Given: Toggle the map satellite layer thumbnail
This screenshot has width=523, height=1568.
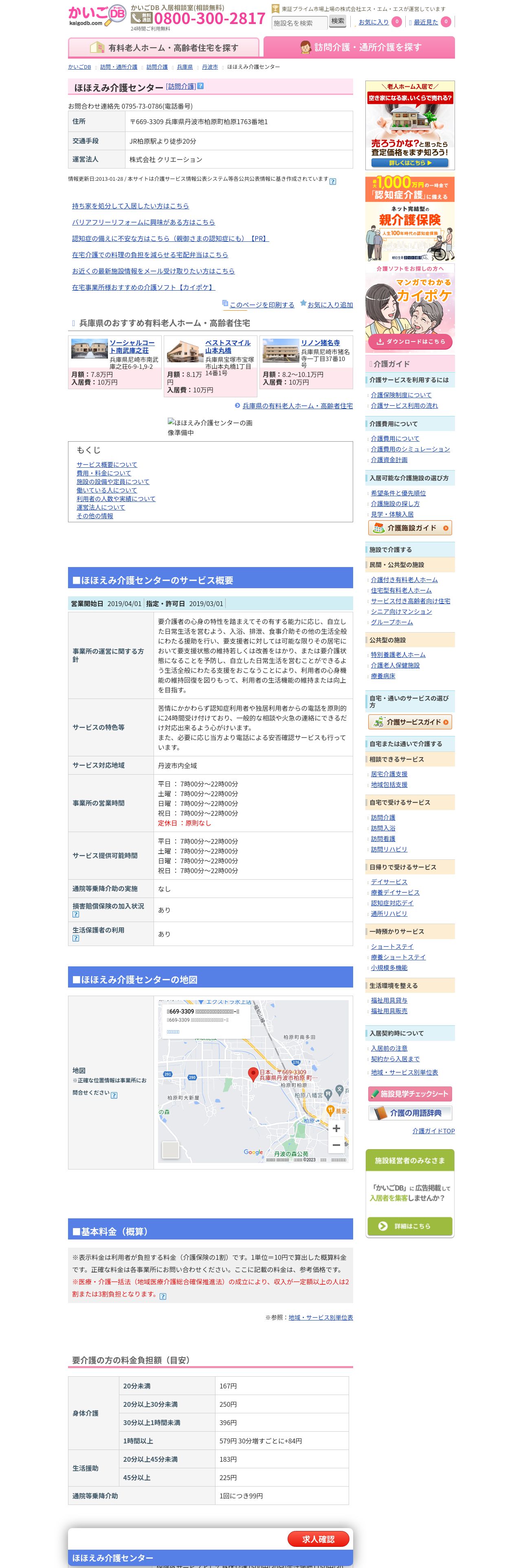Looking at the screenshot, I should [171, 1149].
